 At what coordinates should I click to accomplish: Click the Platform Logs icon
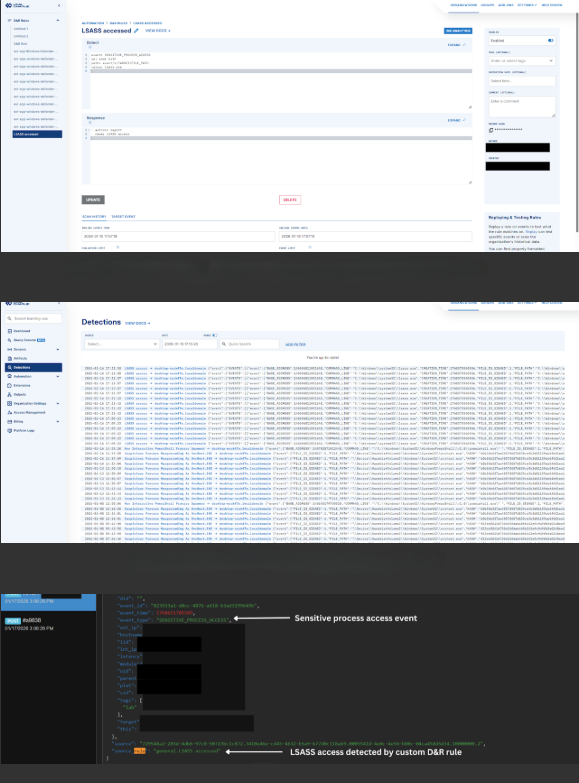[9, 430]
